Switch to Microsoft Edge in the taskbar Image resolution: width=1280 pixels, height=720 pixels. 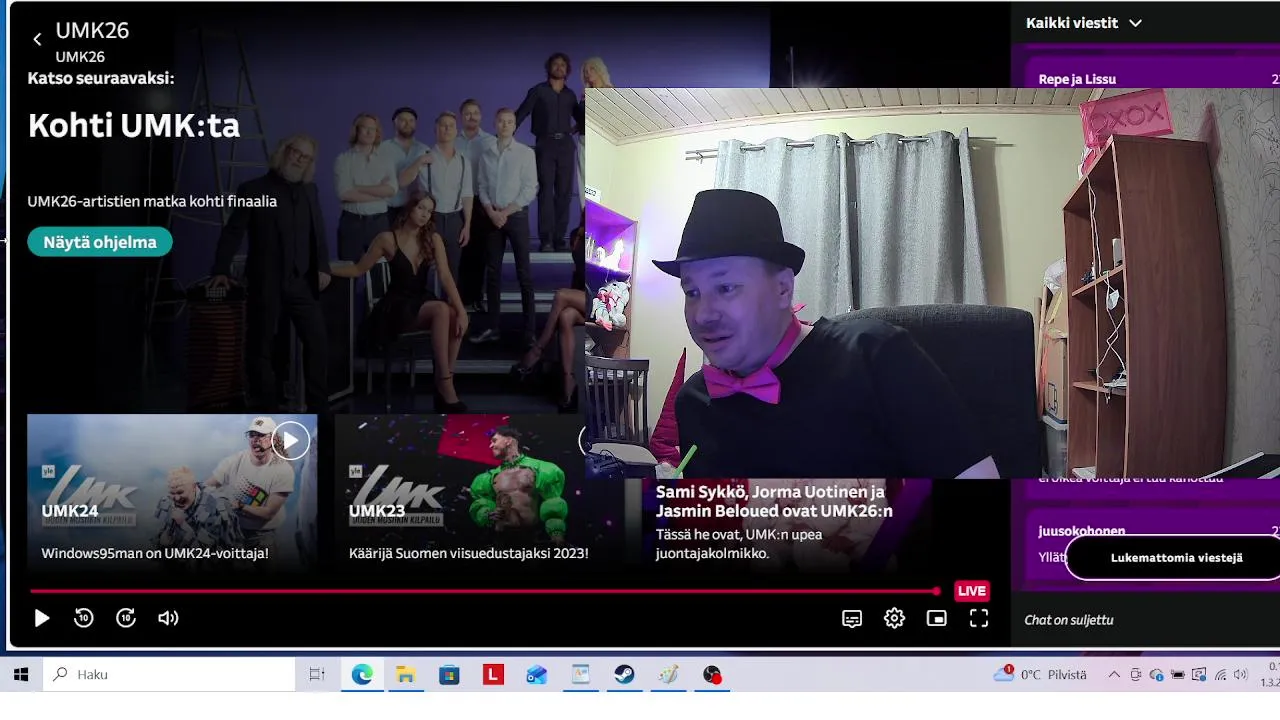[362, 675]
